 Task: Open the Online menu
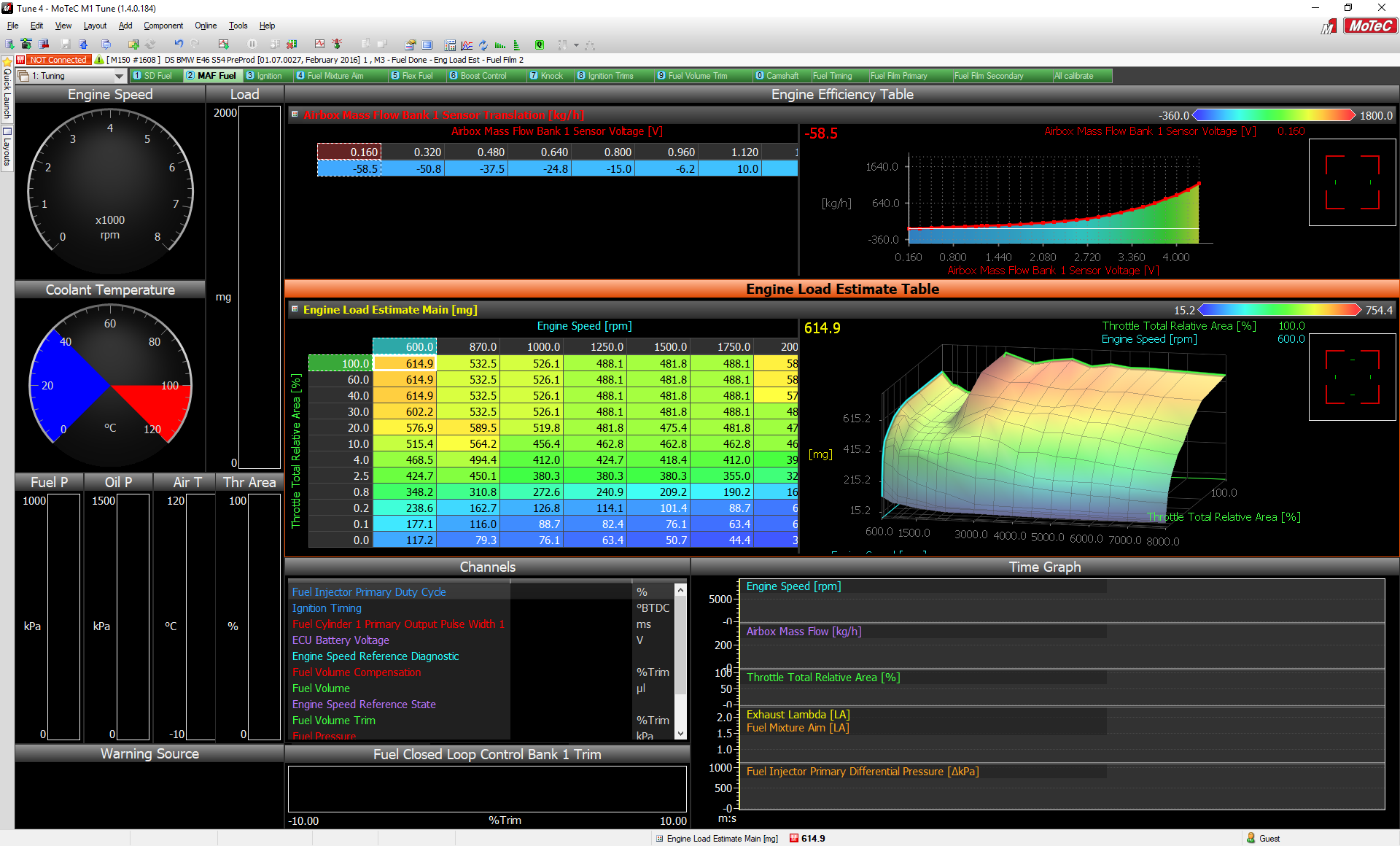[206, 26]
